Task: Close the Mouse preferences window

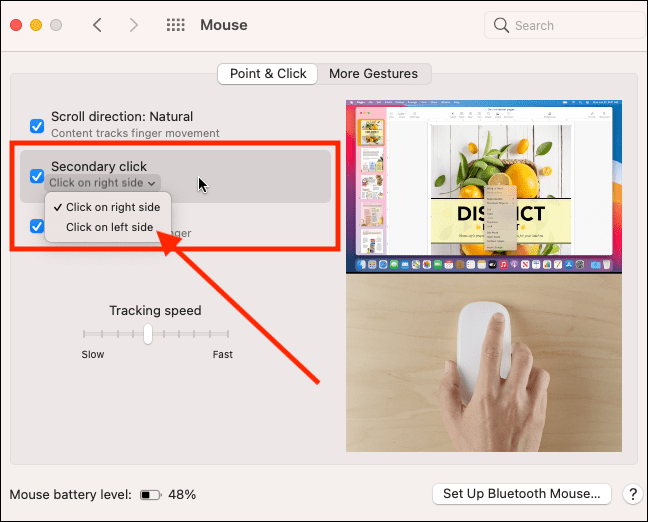Action: click(16, 25)
